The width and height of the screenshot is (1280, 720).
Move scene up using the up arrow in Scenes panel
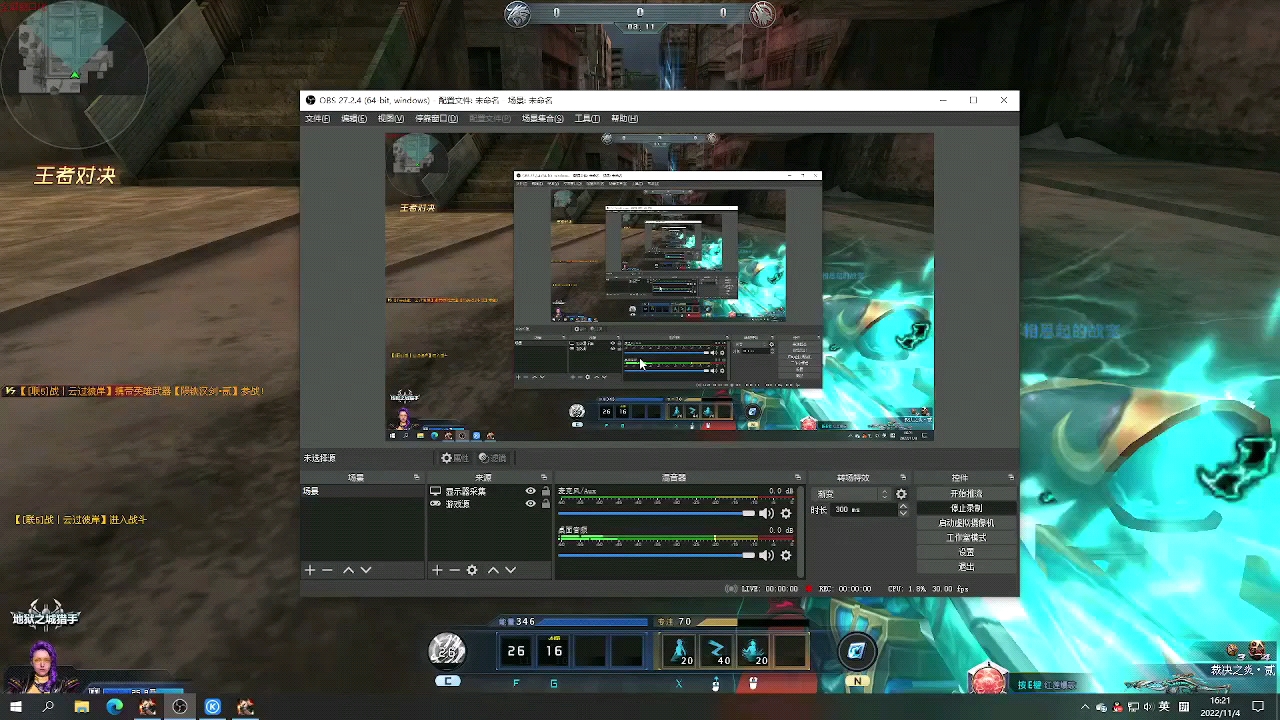coord(348,570)
